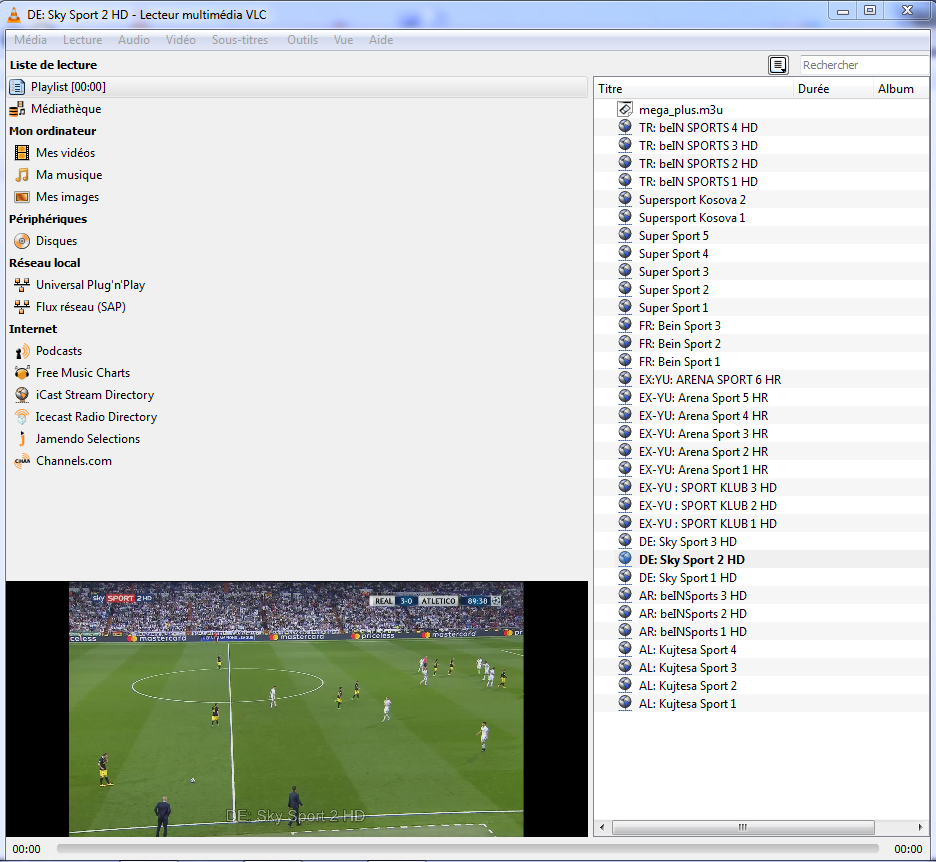Click the playlist scrollbar right arrow
This screenshot has width=936, height=862.
(920, 827)
